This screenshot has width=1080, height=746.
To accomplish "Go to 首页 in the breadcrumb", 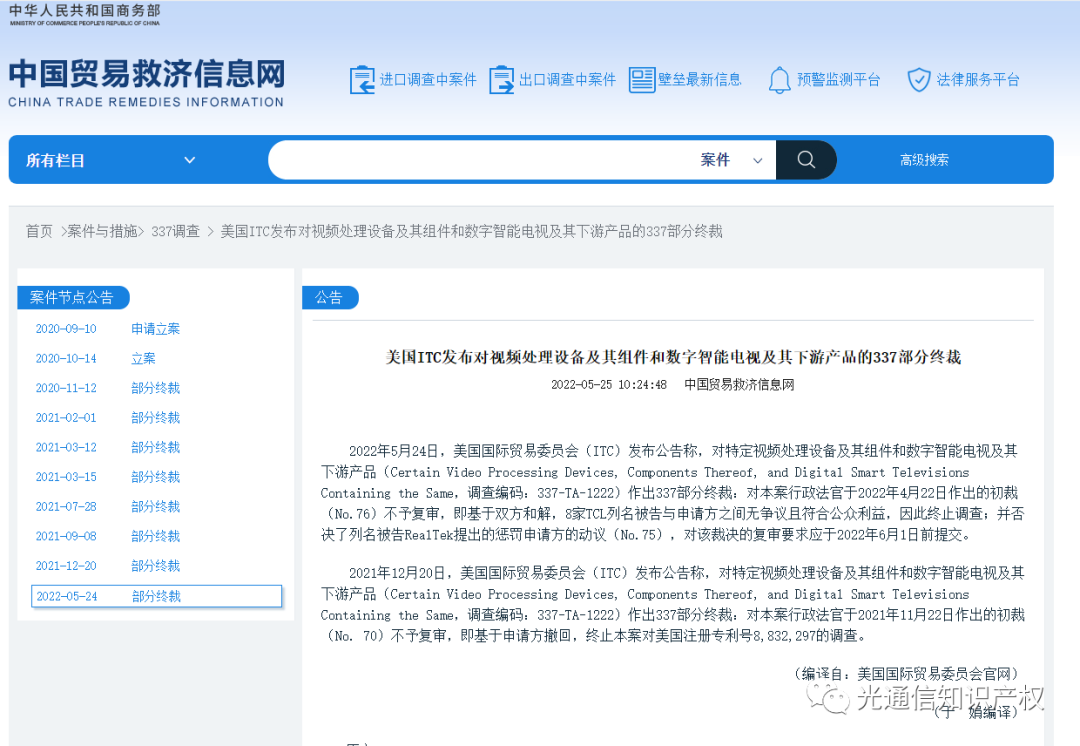I will pyautogui.click(x=39, y=231).
